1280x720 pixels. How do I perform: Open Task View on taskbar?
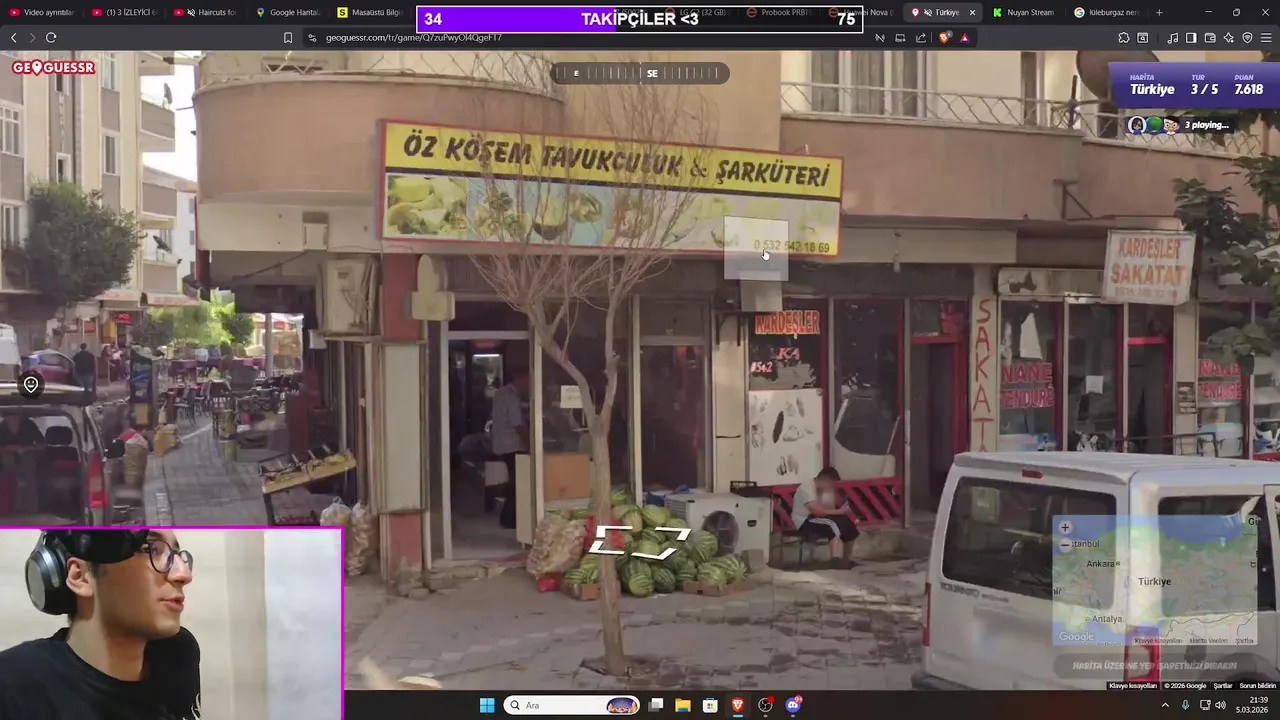pos(656,705)
